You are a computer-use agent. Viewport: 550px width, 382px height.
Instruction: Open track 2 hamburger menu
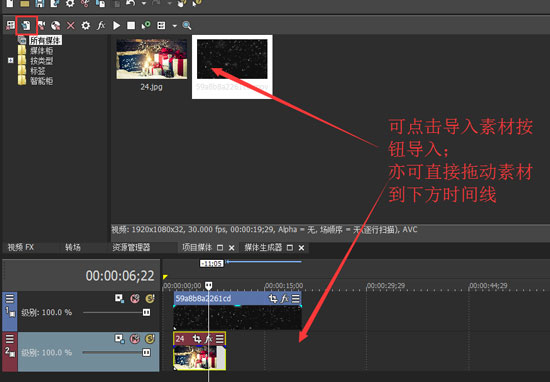click(9, 339)
